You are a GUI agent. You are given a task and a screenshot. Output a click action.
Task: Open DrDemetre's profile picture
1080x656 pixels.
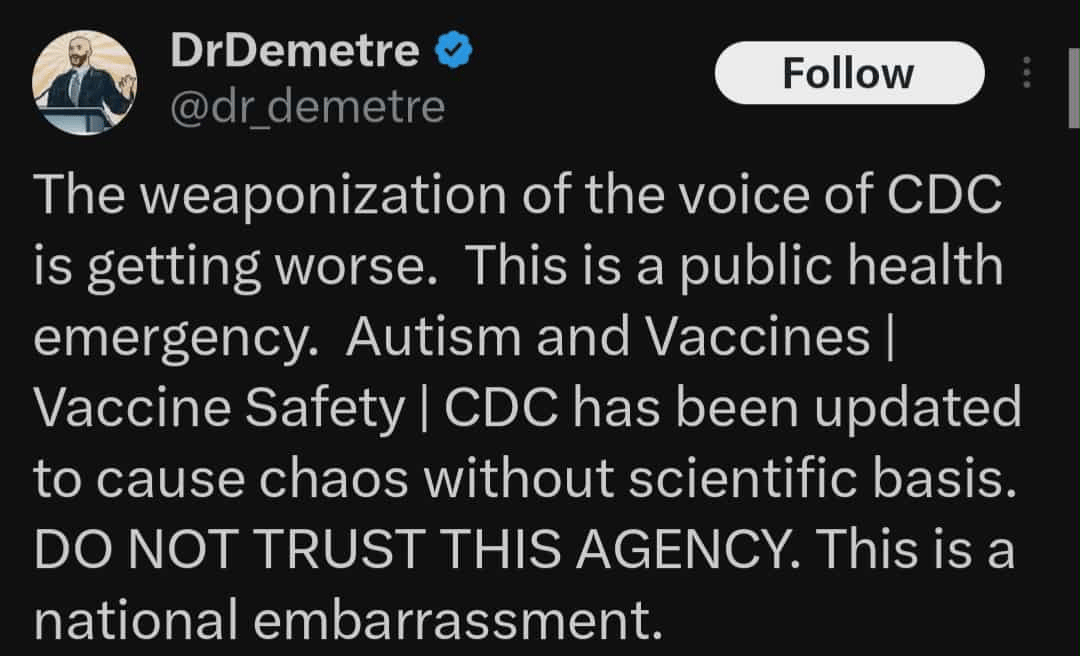84,82
